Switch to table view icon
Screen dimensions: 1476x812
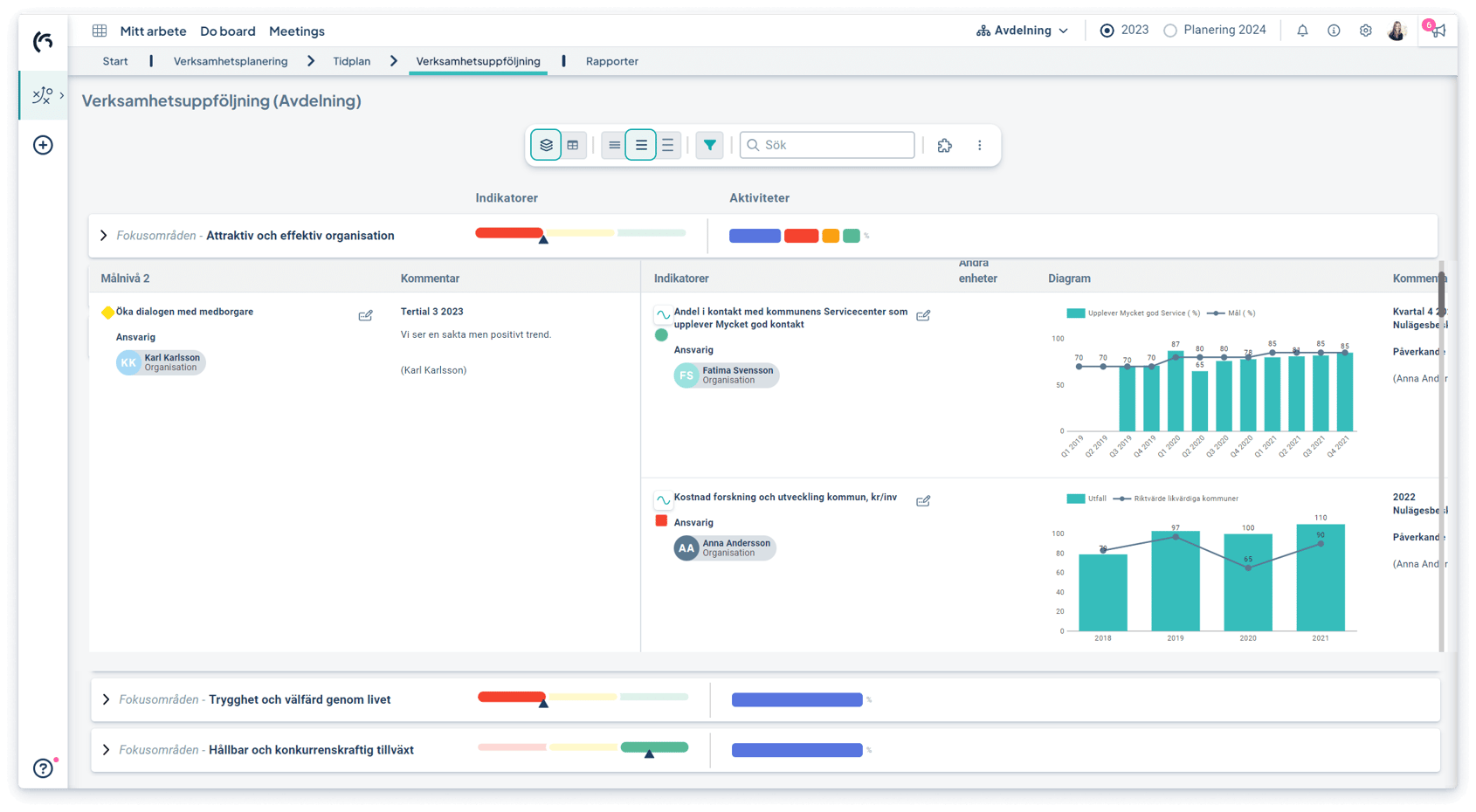(573, 145)
